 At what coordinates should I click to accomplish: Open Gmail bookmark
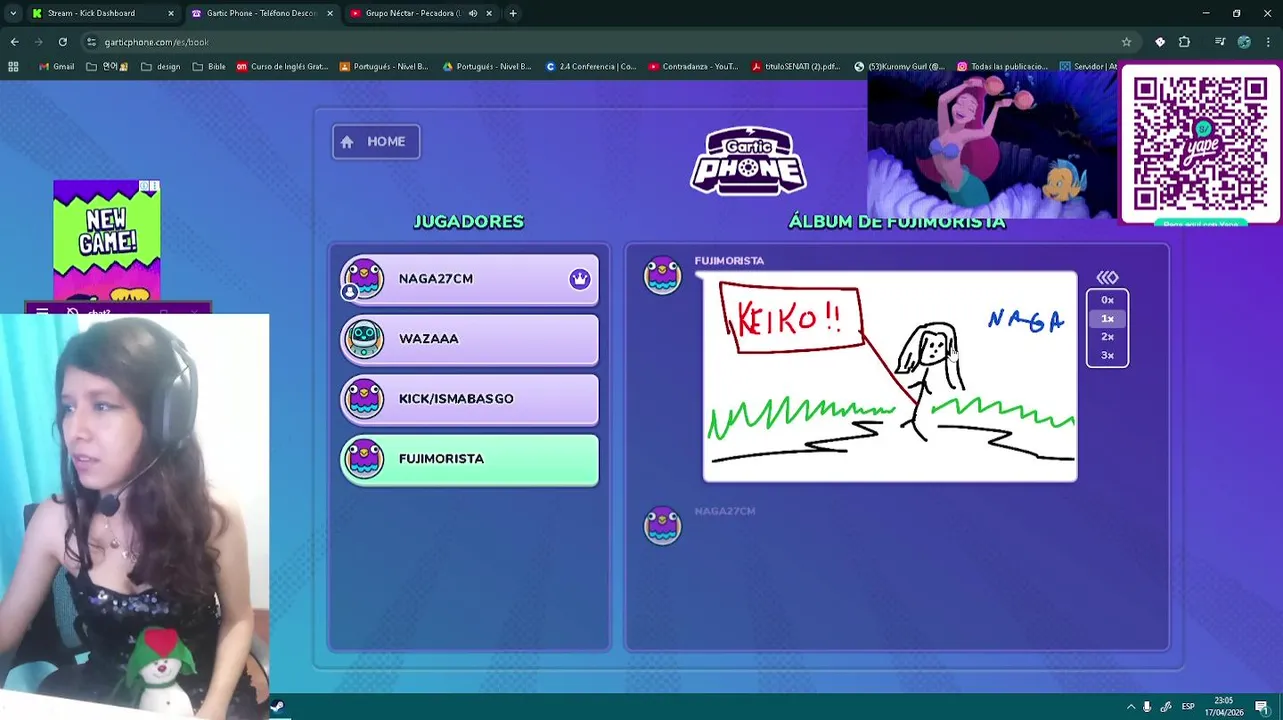[x=56, y=67]
